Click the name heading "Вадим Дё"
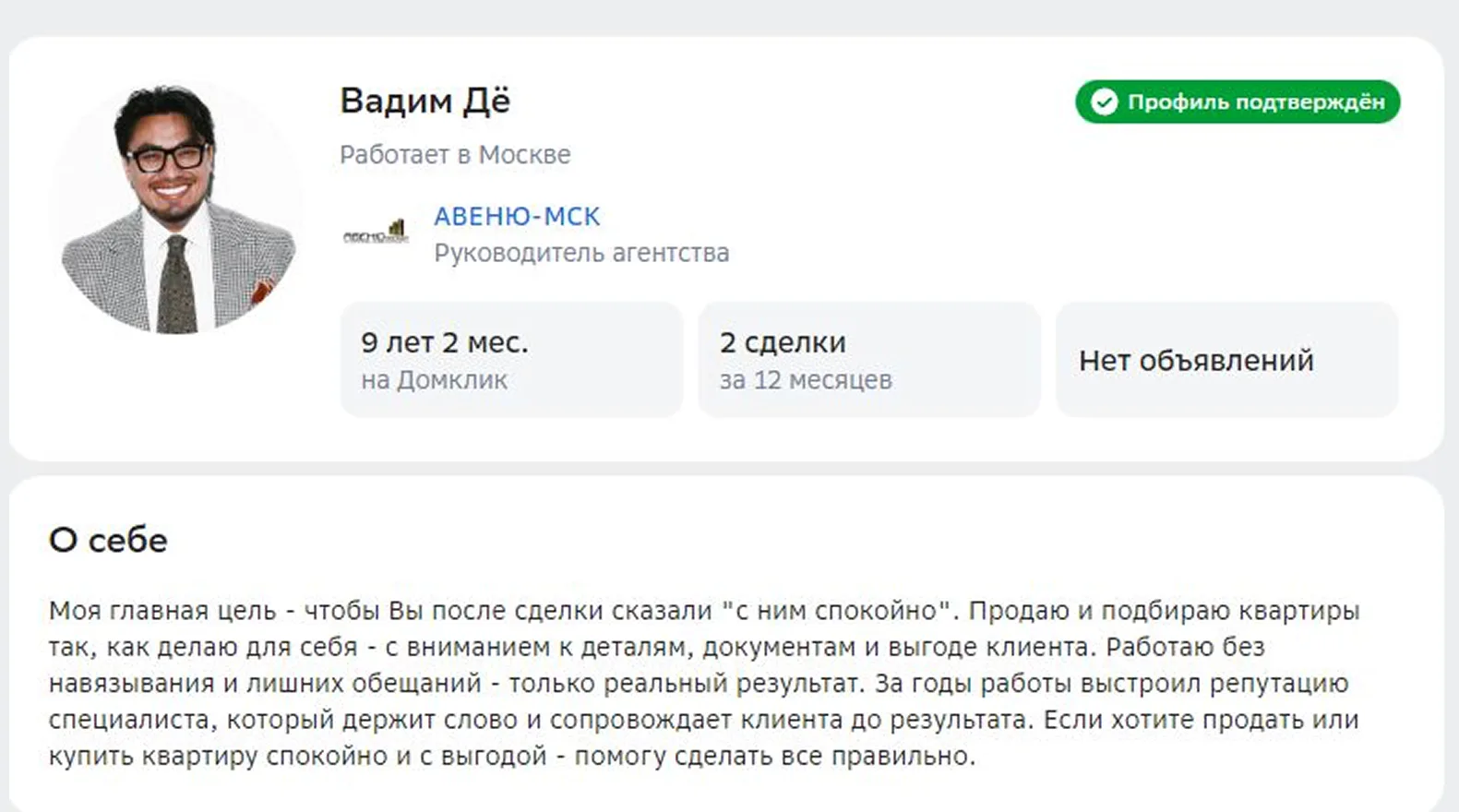 point(425,101)
